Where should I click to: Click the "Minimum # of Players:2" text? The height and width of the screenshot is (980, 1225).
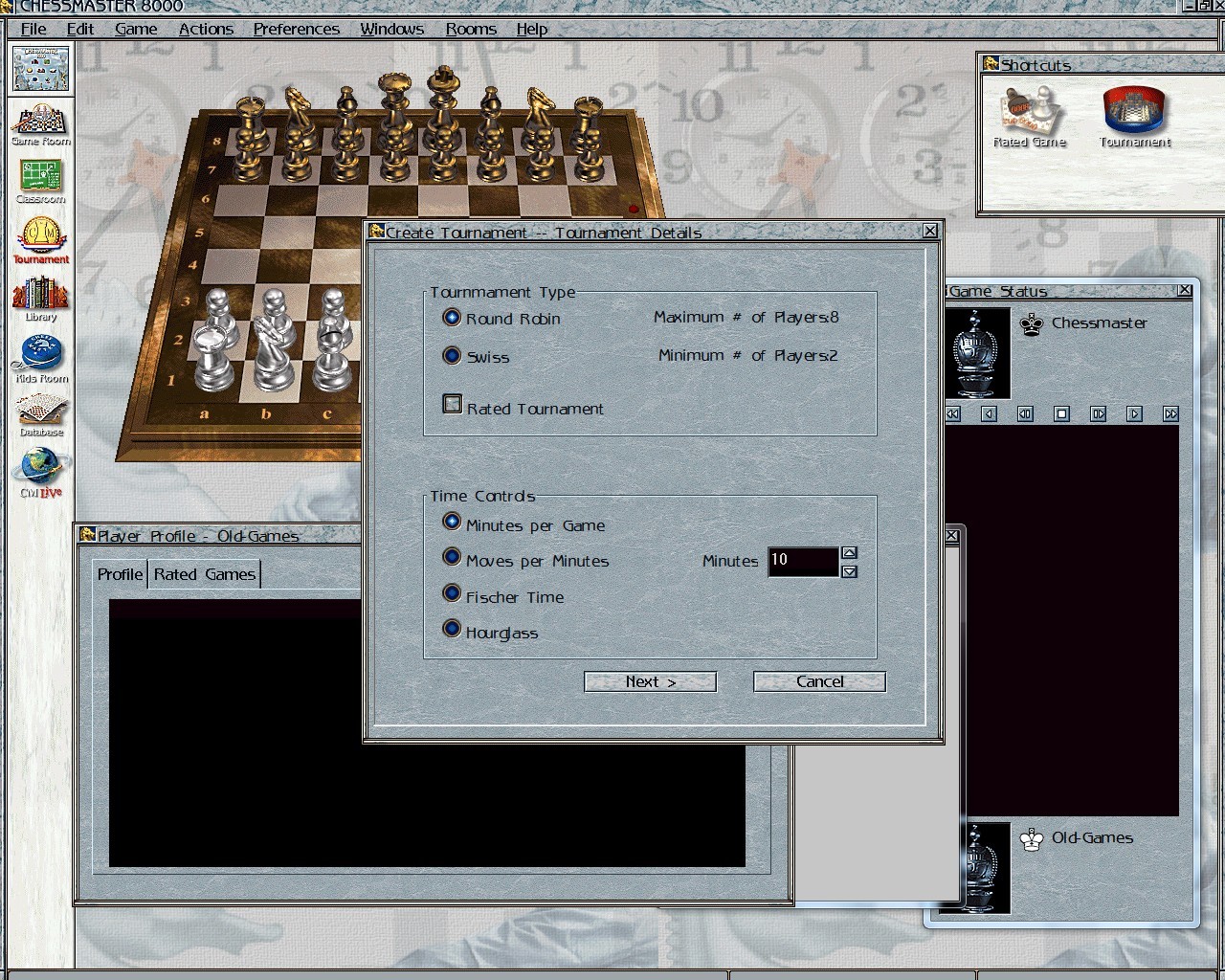[748, 355]
